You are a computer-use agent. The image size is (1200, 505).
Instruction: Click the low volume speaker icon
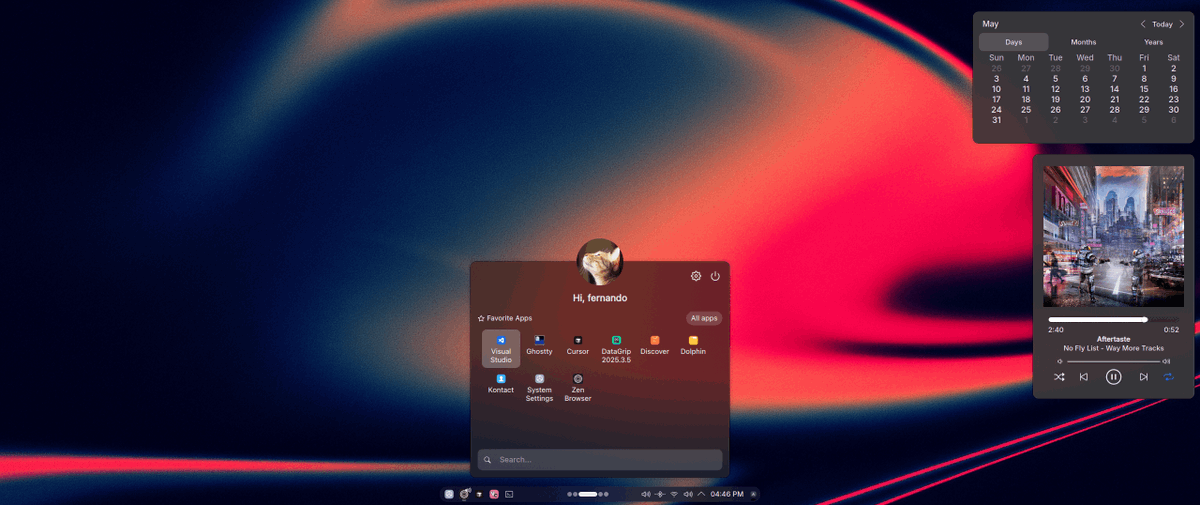click(1060, 361)
